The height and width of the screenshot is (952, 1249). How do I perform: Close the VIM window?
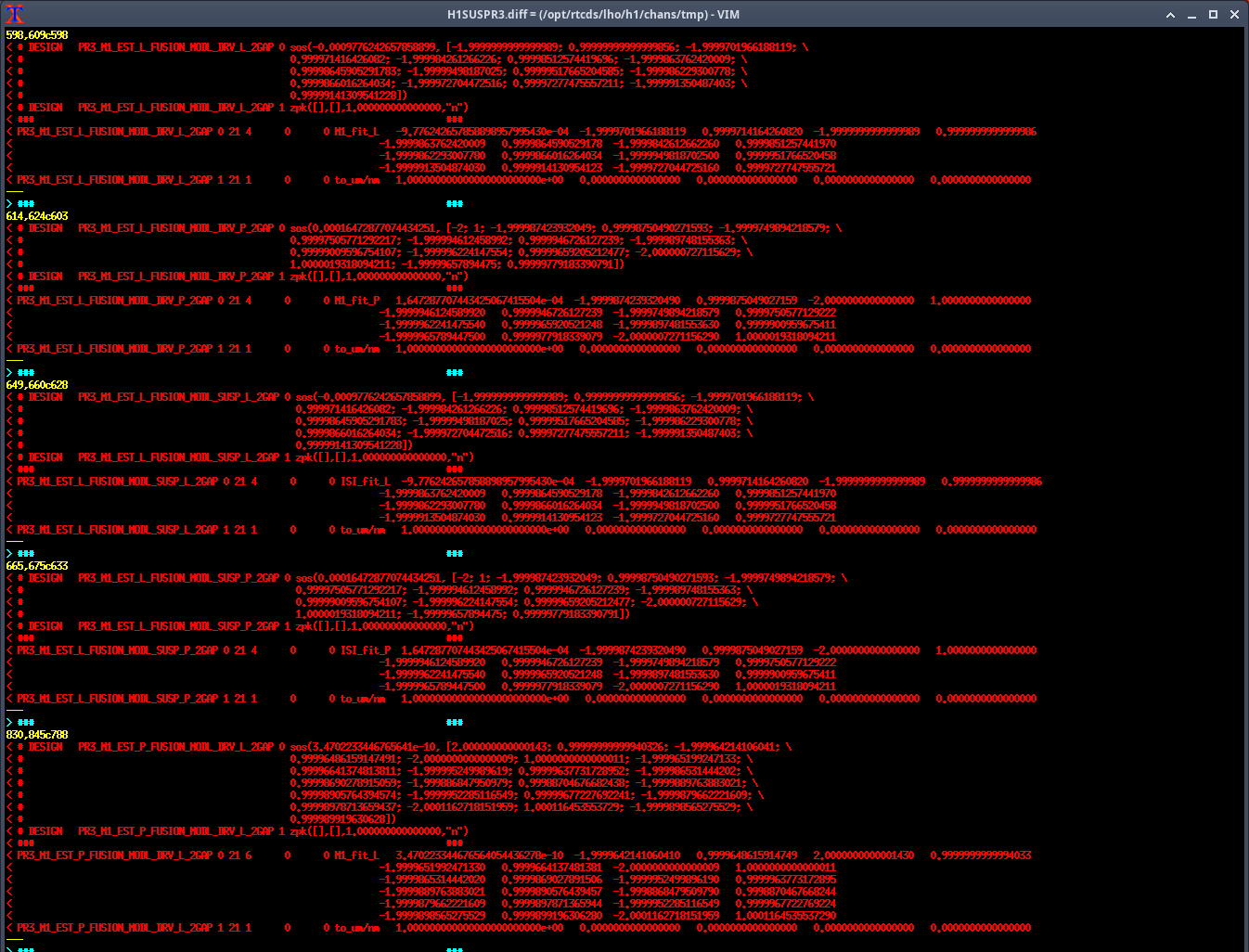(x=1234, y=15)
